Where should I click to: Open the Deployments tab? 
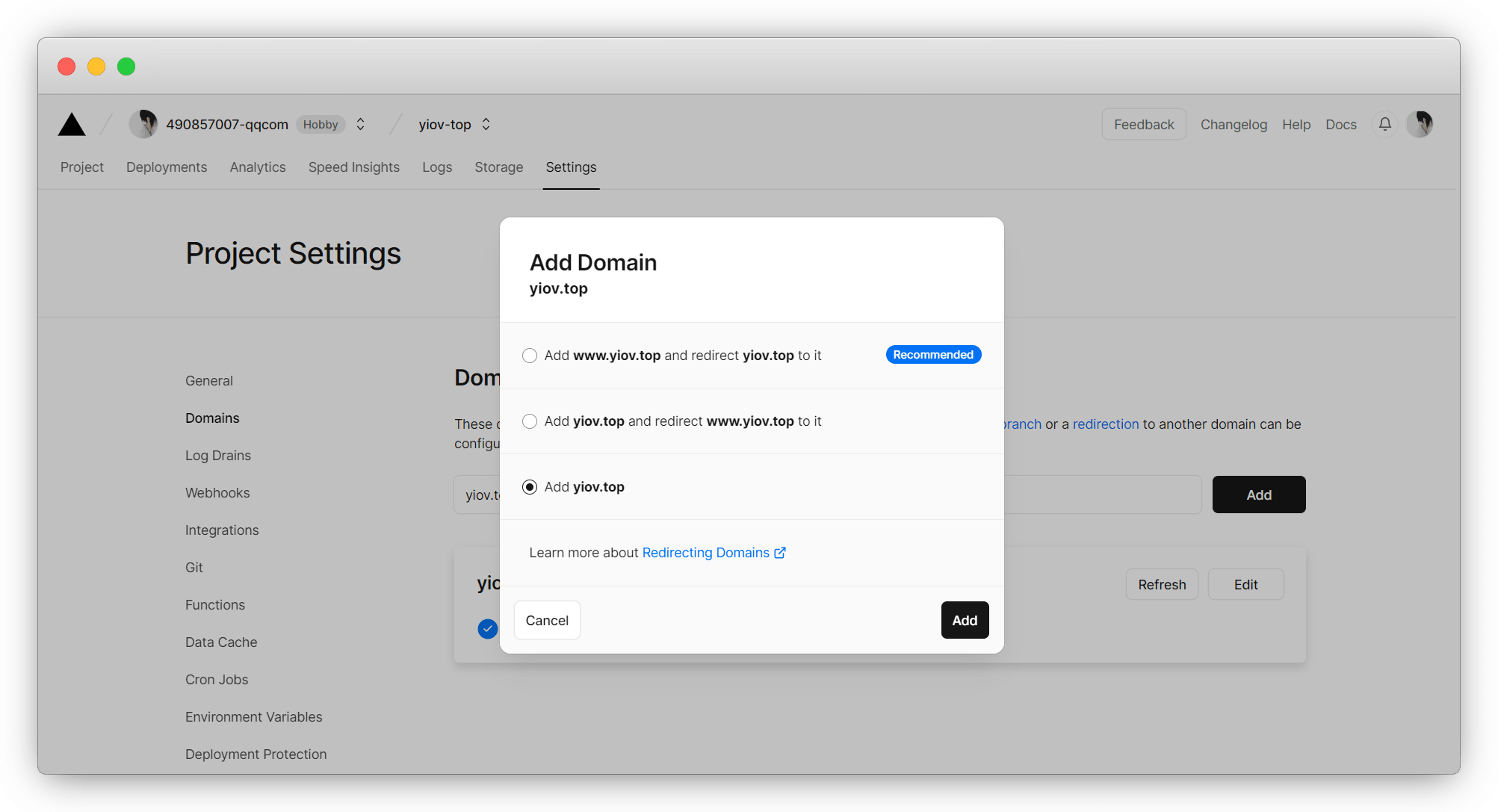pyautogui.click(x=167, y=167)
